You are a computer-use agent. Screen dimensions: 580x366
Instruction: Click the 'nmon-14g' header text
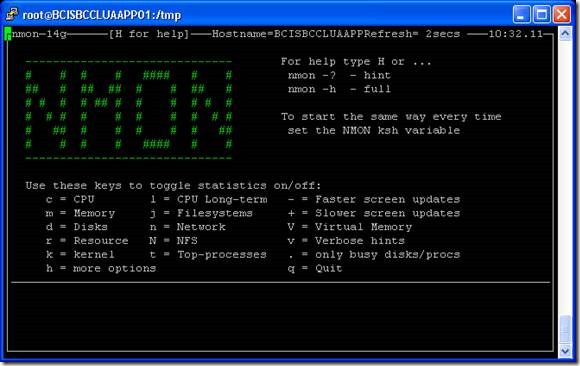(39, 34)
